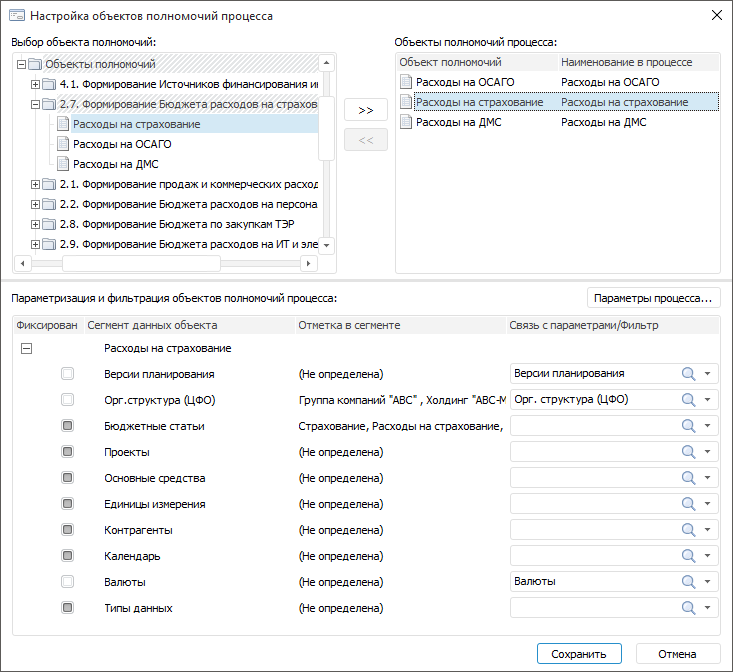Image resolution: width=733 pixels, height=672 pixels.
Task: Click the horizontal scrollbar thumb in the tree
Action: click(140, 263)
